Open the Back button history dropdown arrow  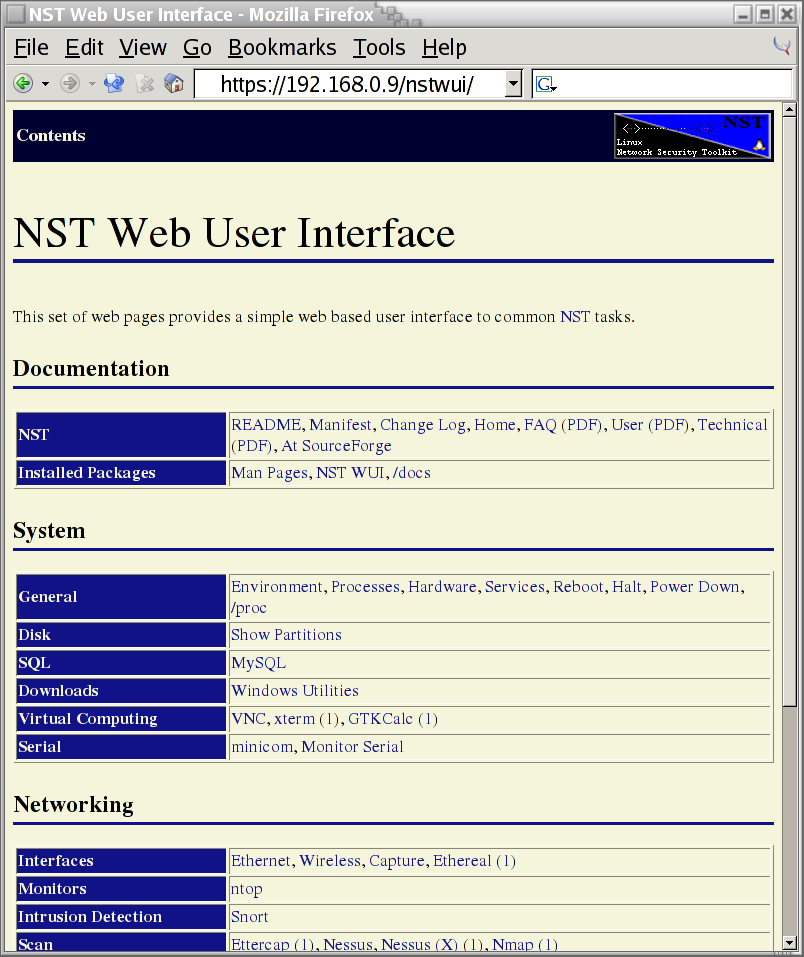click(45, 84)
